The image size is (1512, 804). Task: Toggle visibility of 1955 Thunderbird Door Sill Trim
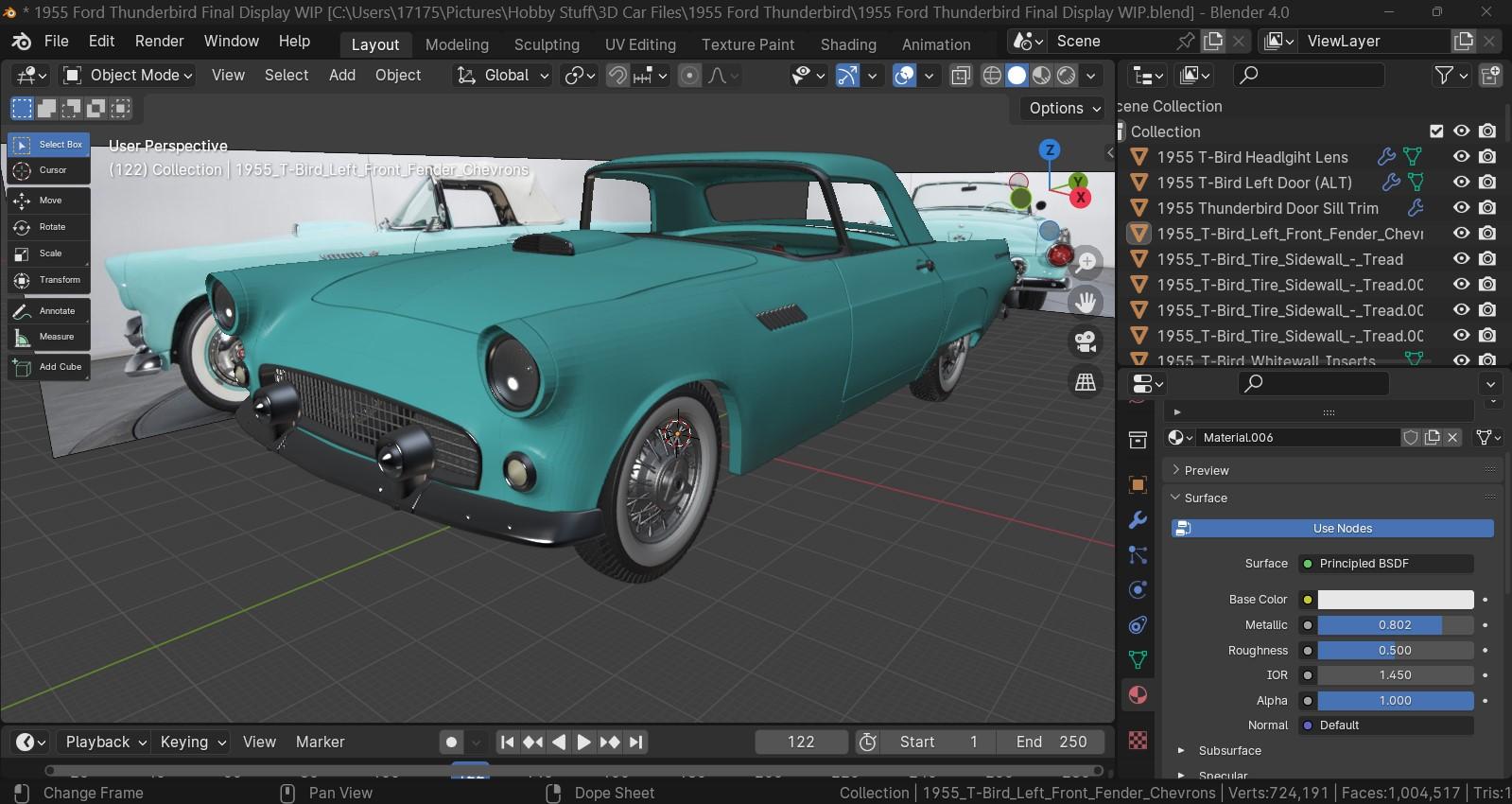click(x=1462, y=208)
